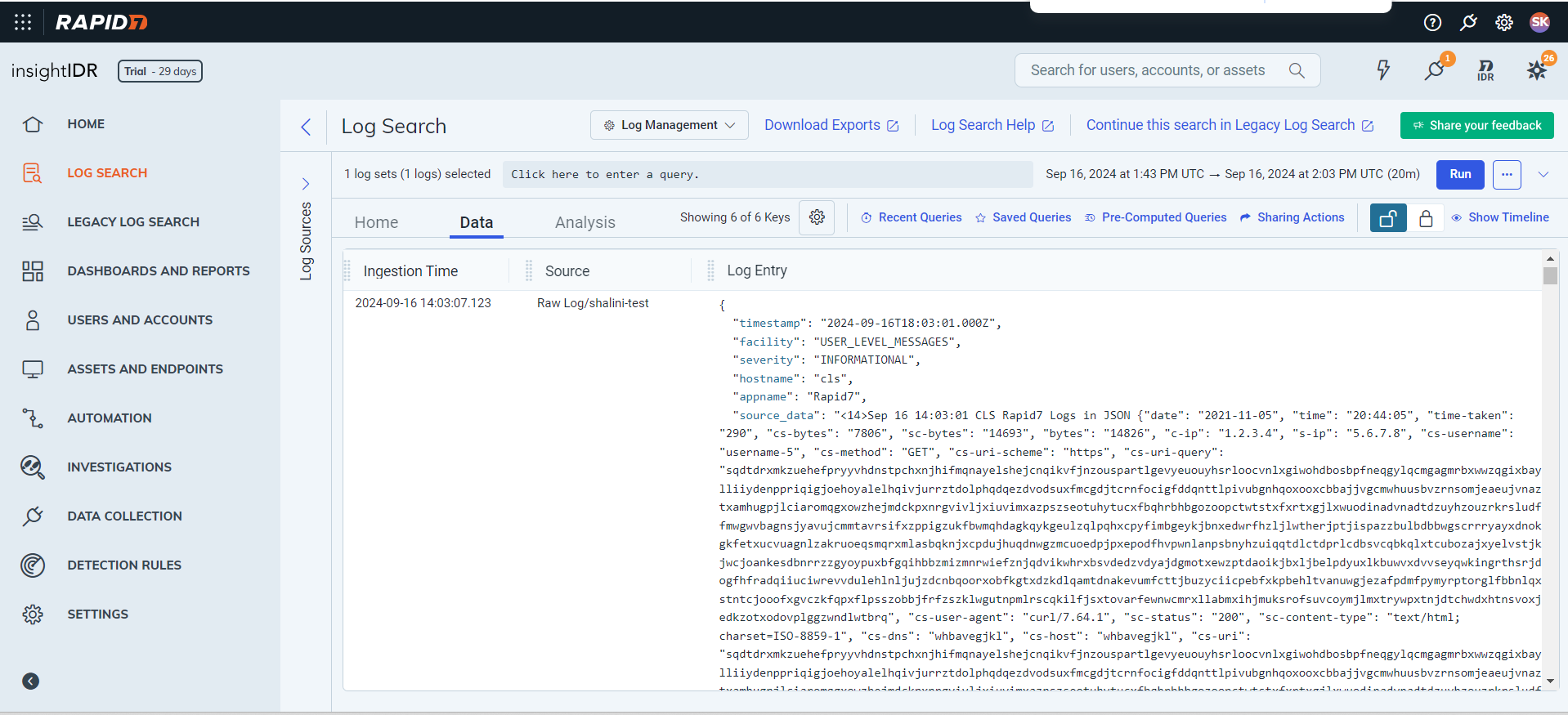Viewport: 1568px width, 715px height.
Task: Toggle Show Timeline
Action: click(x=1500, y=217)
